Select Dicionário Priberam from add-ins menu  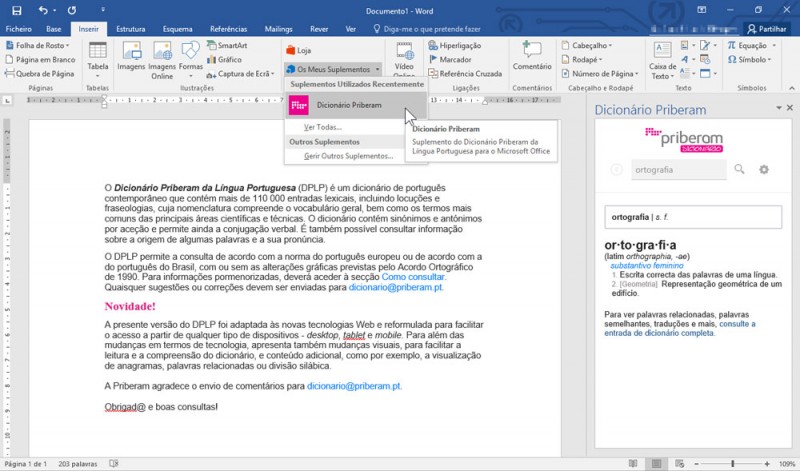[x=347, y=105]
